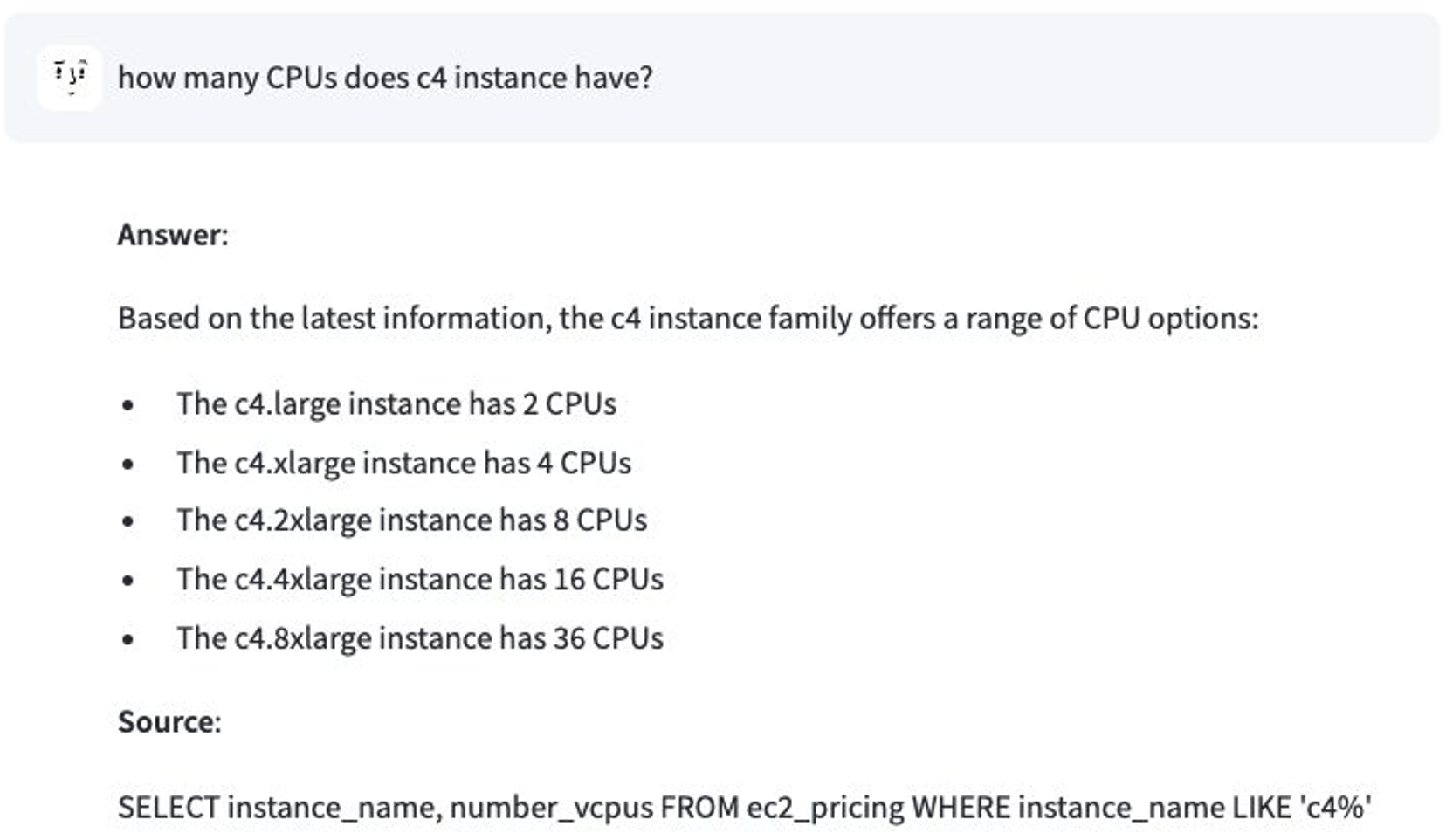This screenshot has height=840, width=1446.
Task: Click the bullet before c4.large
Action: (128, 405)
